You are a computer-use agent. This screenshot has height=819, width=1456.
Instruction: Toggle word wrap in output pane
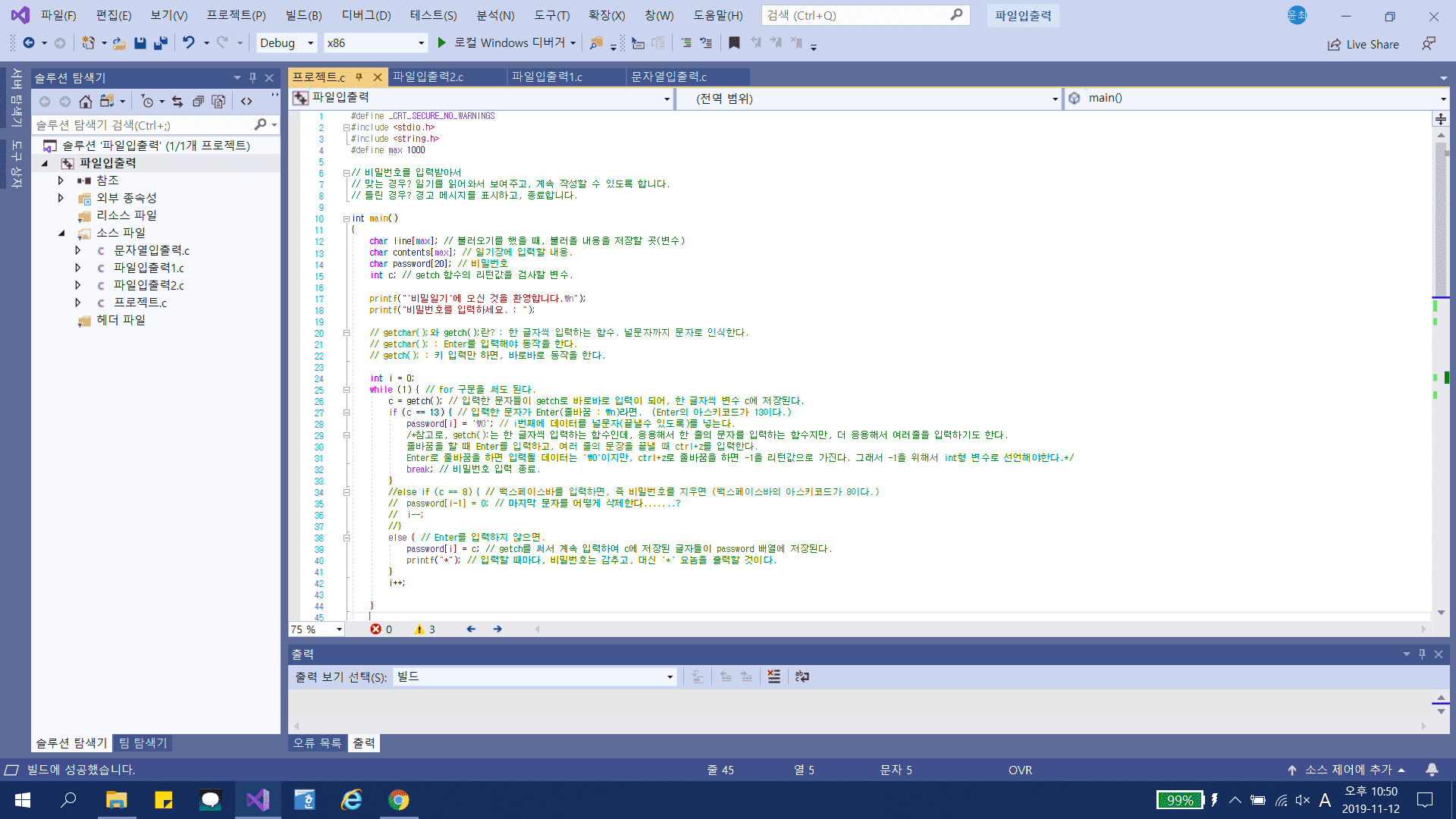[802, 676]
